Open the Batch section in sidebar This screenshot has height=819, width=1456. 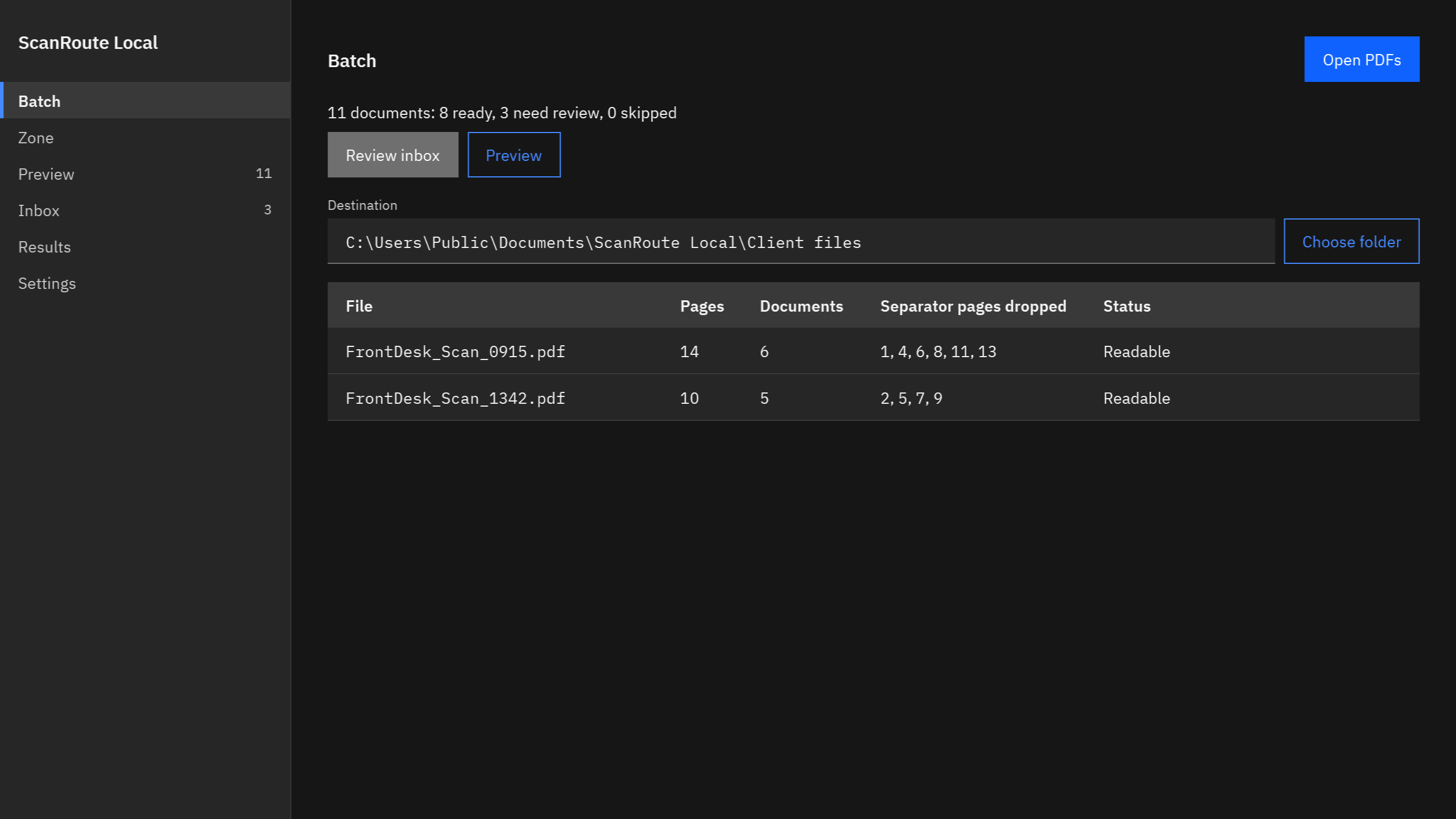tap(145, 101)
